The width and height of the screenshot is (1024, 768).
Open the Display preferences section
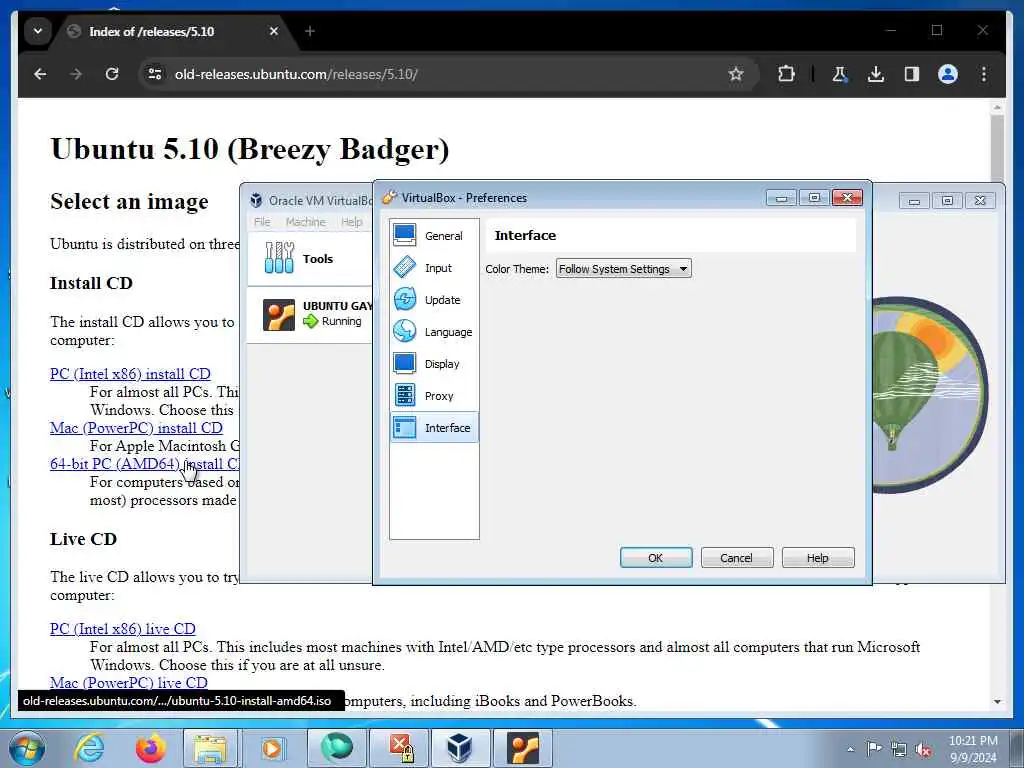(434, 364)
